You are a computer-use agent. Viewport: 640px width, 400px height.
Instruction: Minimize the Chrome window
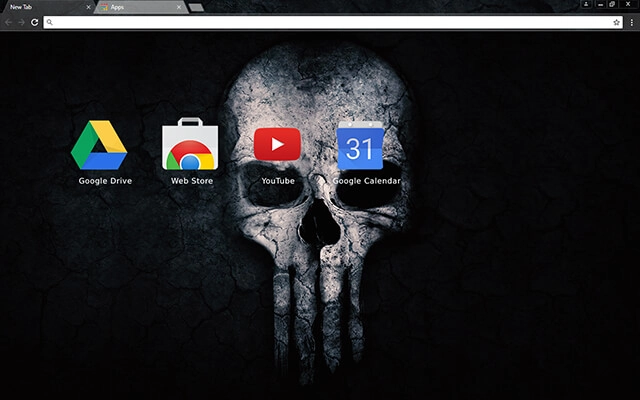pos(600,4)
